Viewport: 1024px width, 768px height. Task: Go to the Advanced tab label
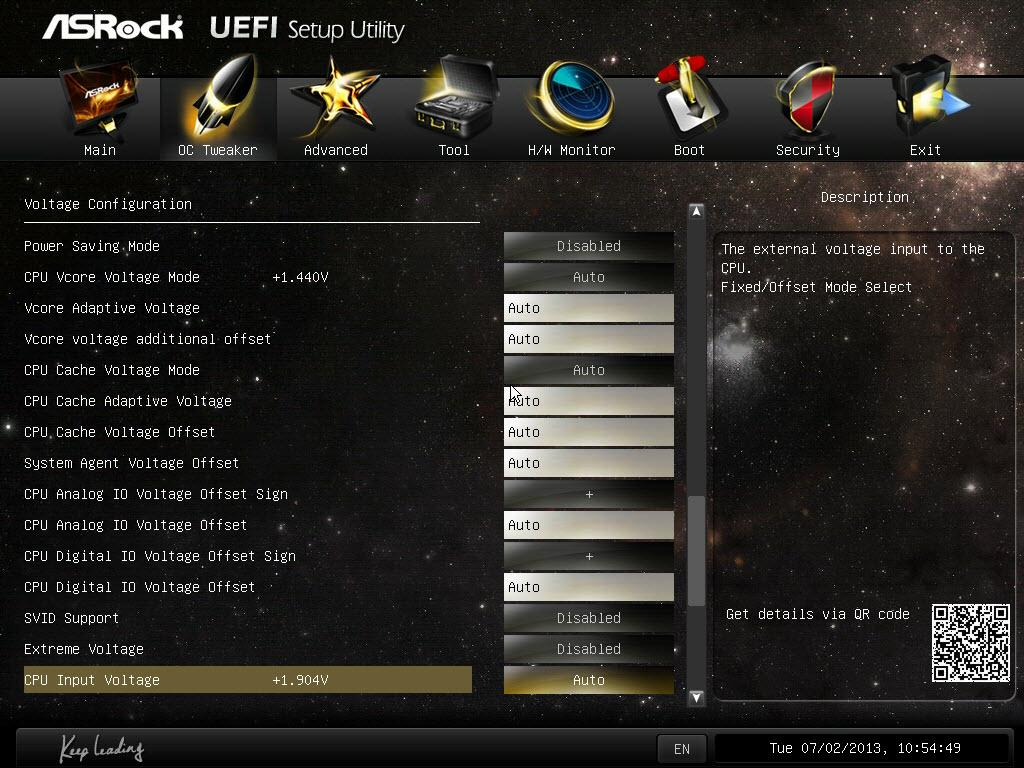336,150
